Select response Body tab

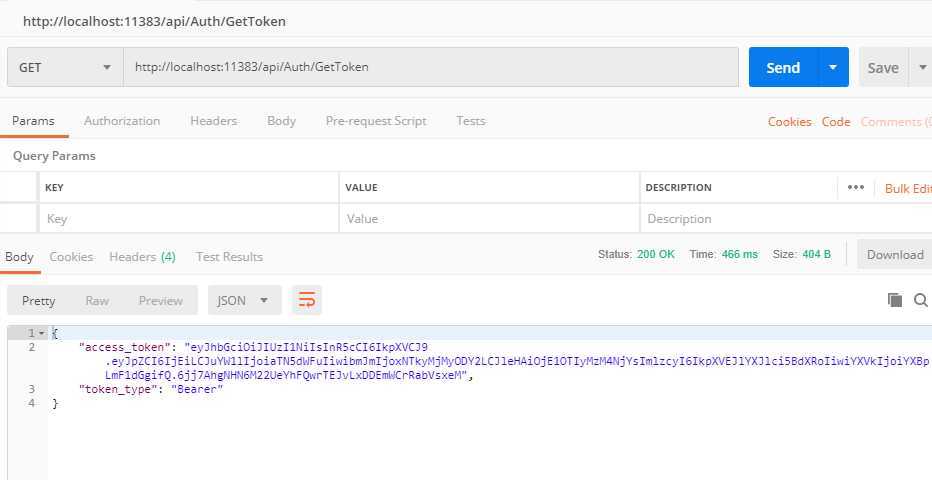point(19,257)
